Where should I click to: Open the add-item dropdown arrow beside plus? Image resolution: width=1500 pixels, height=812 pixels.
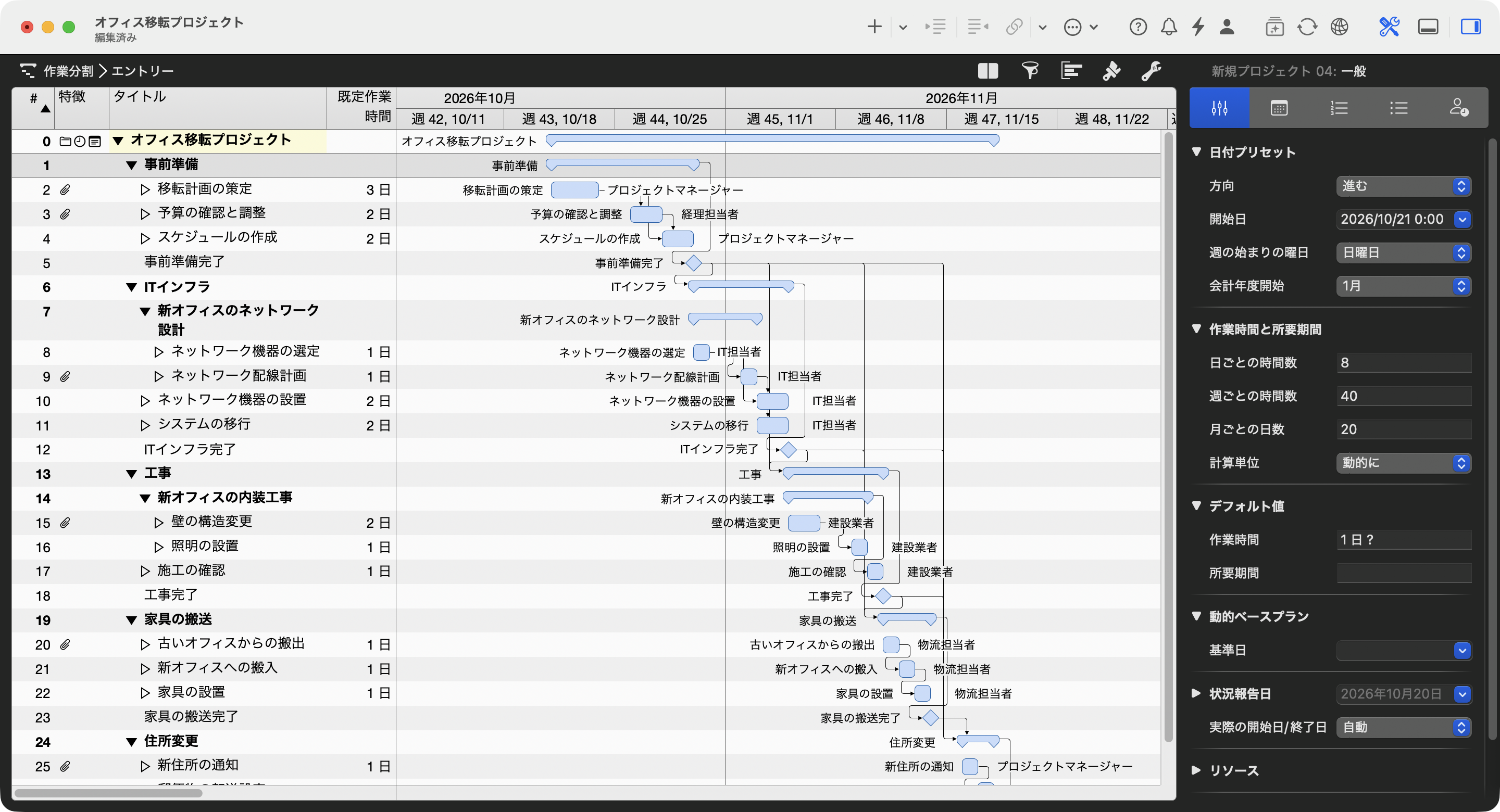click(903, 28)
